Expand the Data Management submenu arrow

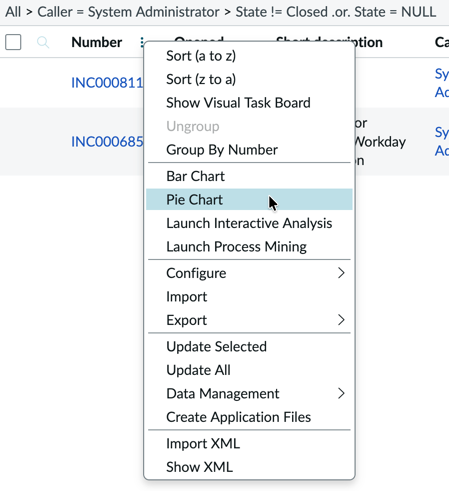[341, 393]
